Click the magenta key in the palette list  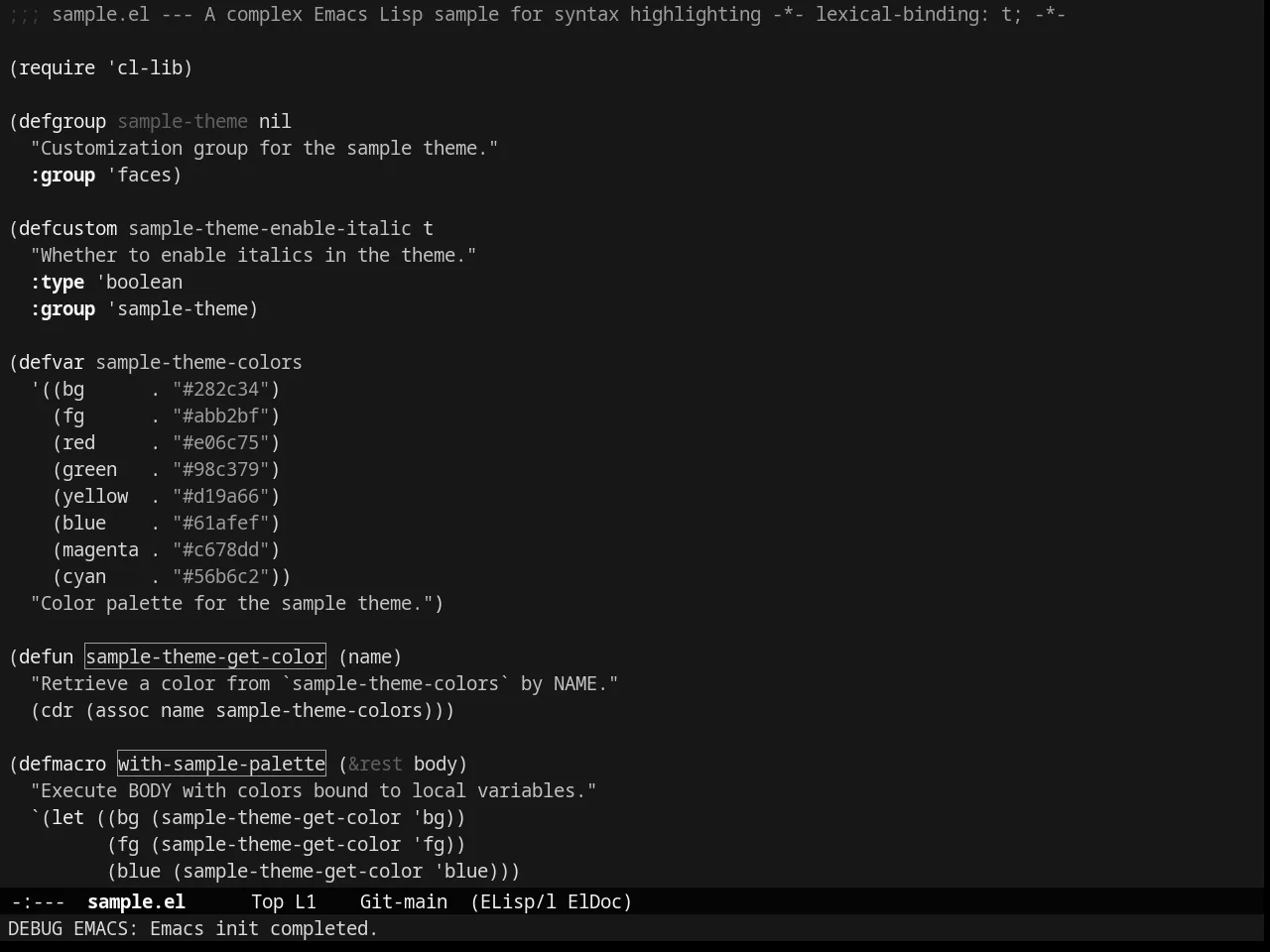100,549
